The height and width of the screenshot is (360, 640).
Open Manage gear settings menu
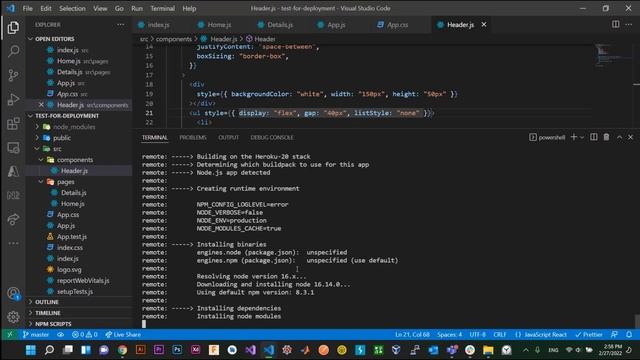(13, 317)
